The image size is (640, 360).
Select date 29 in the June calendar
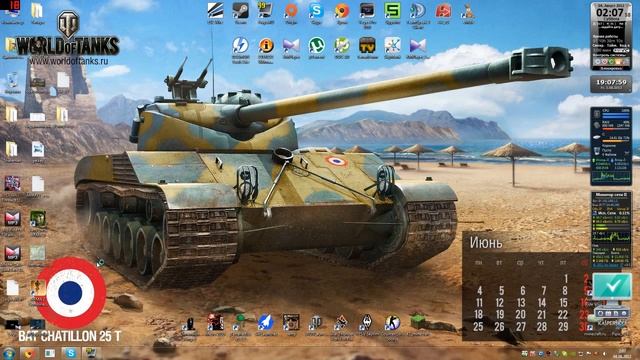click(563, 327)
